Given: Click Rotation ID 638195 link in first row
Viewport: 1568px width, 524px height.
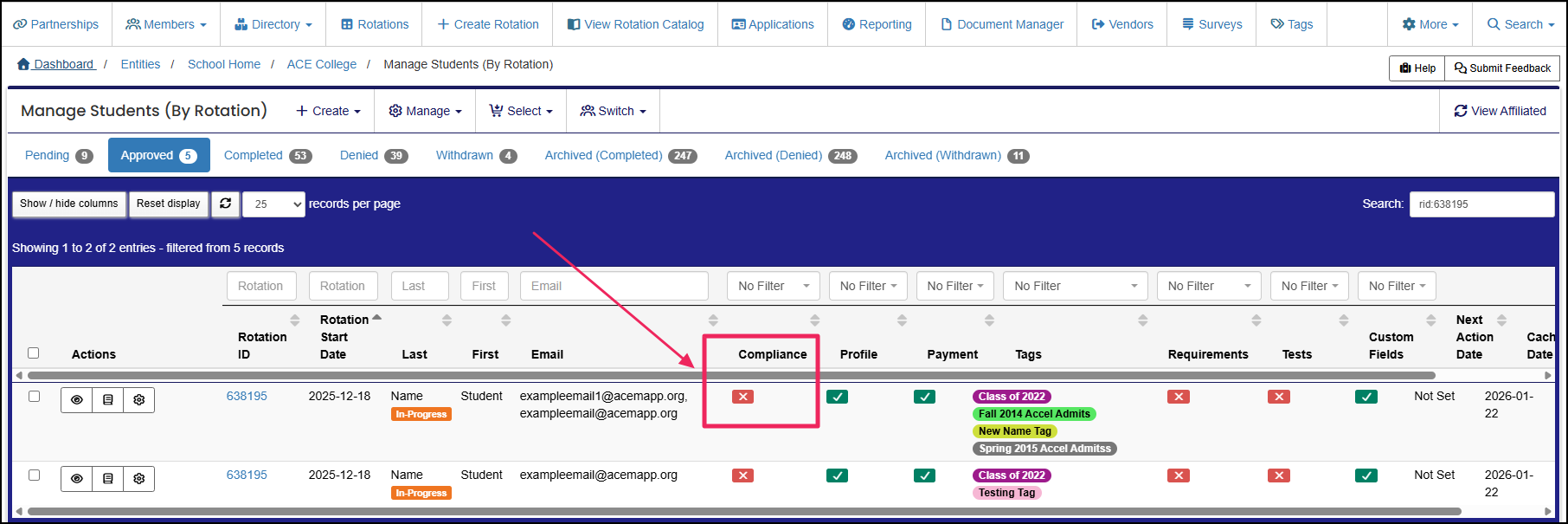Looking at the screenshot, I should pyautogui.click(x=247, y=396).
